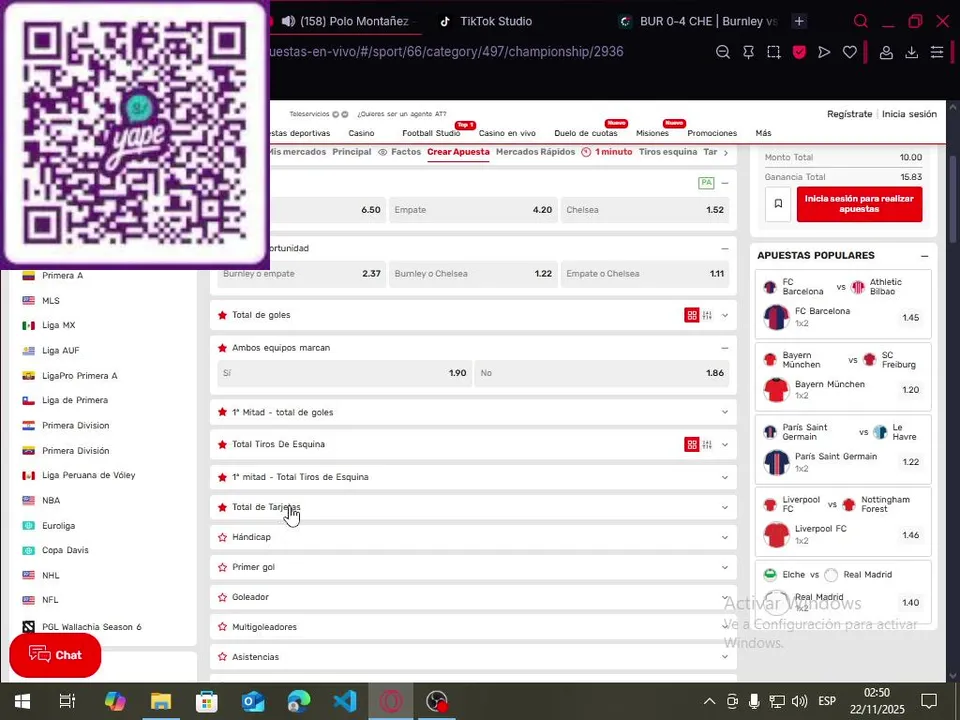Expand the Total Tiros De Esquina chevron
Screen dimensions: 960x720
[725, 444]
